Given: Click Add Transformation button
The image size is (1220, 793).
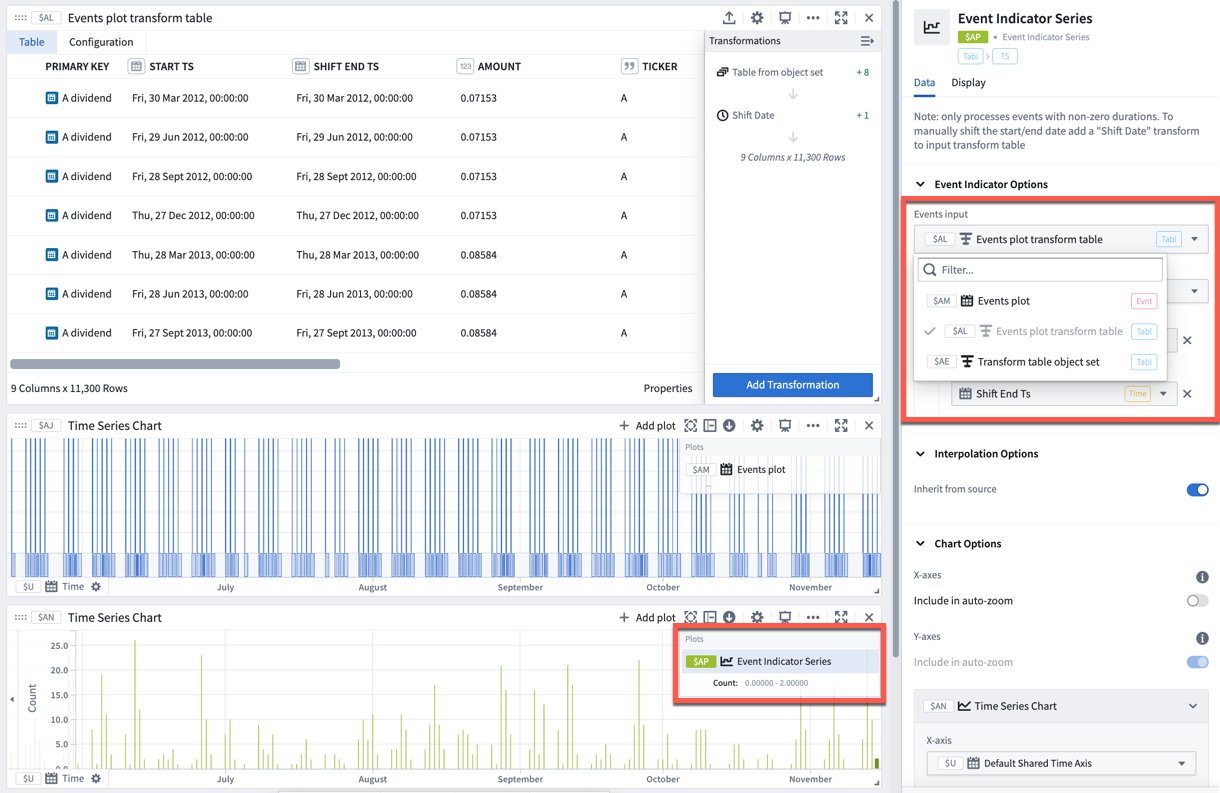Looking at the screenshot, I should [793, 385].
